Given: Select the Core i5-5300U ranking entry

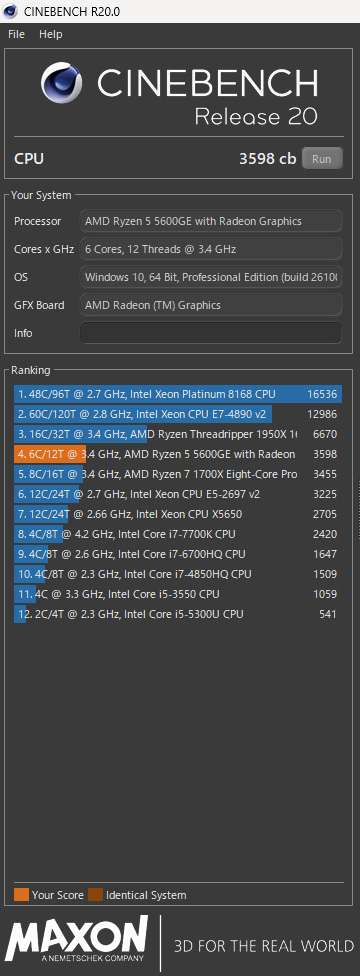Looking at the screenshot, I should [x=178, y=614].
